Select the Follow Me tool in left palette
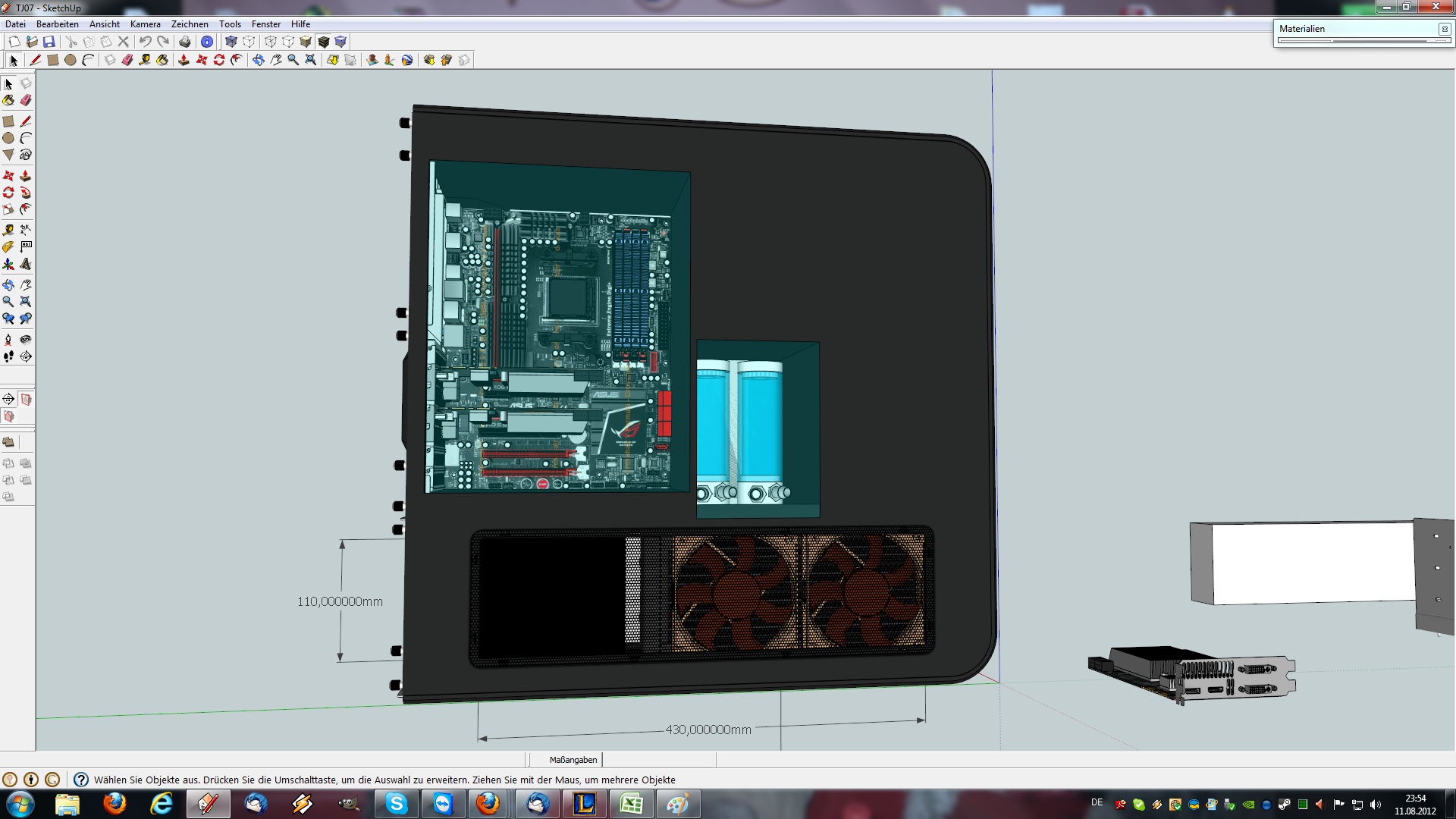The height and width of the screenshot is (819, 1456). pos(26,193)
